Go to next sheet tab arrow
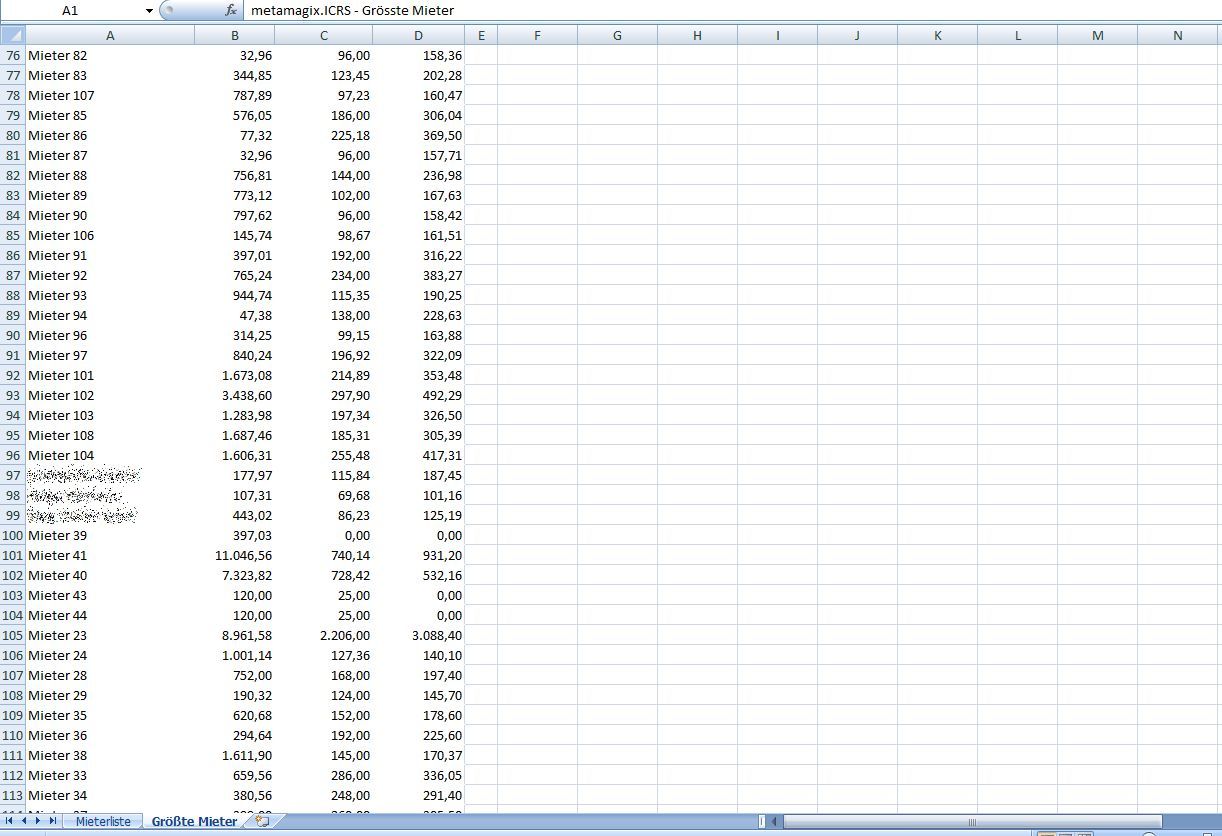This screenshot has width=1222, height=836. (x=38, y=821)
